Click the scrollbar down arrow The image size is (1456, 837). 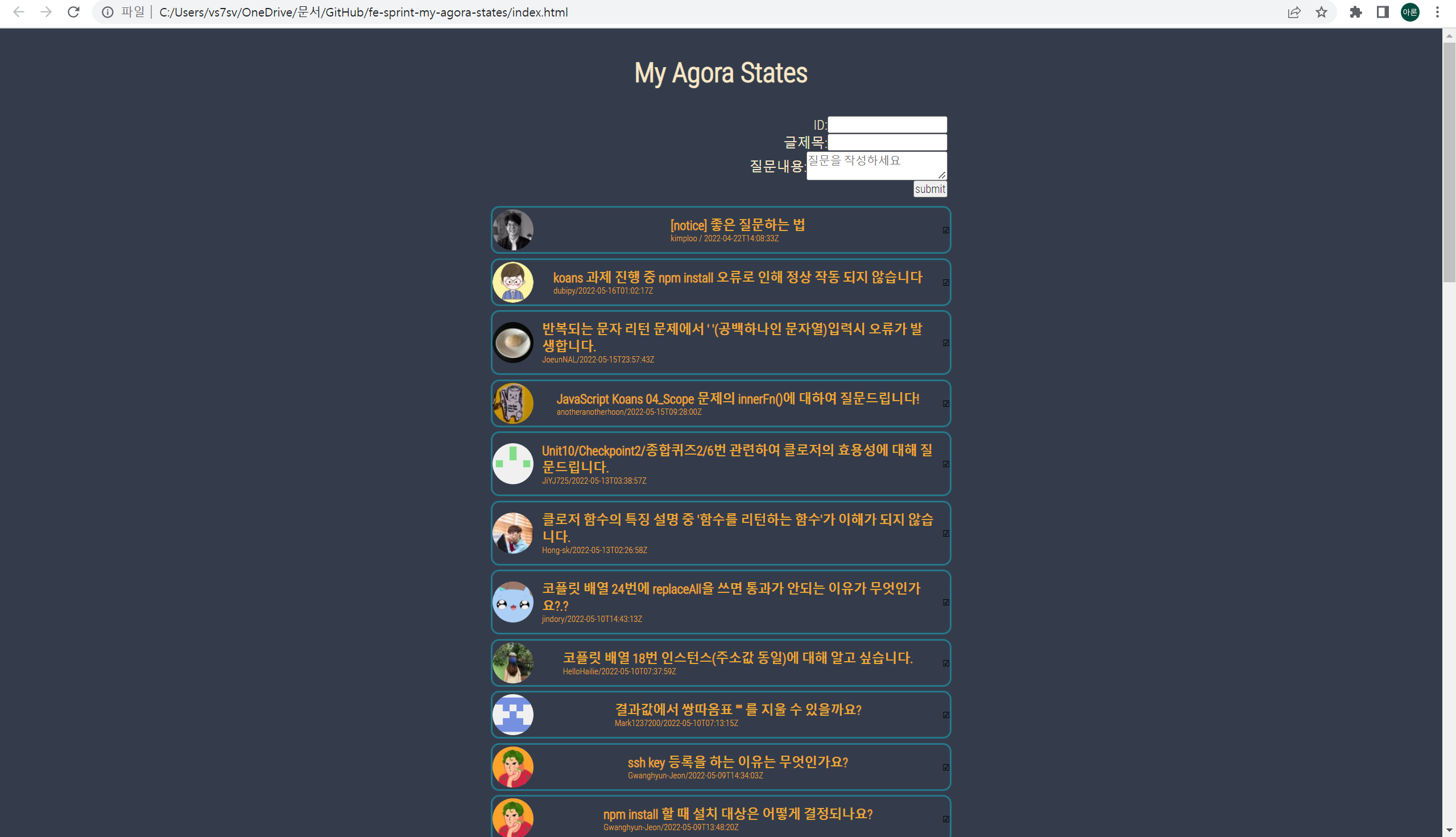coord(1449,831)
